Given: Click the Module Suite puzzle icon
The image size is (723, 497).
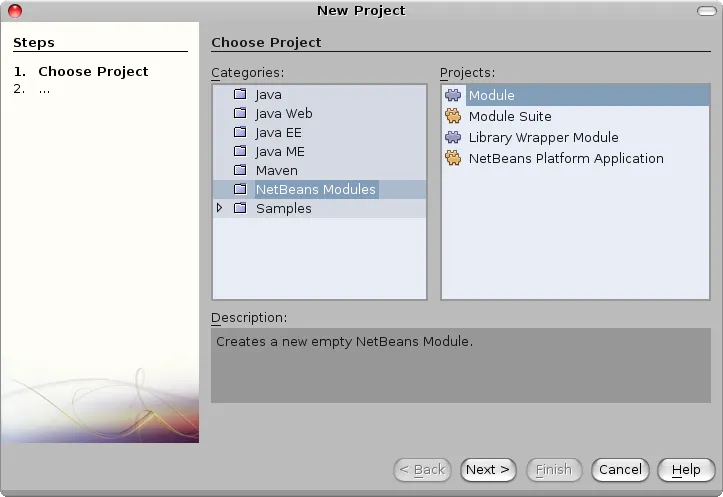Looking at the screenshot, I should click(x=453, y=116).
